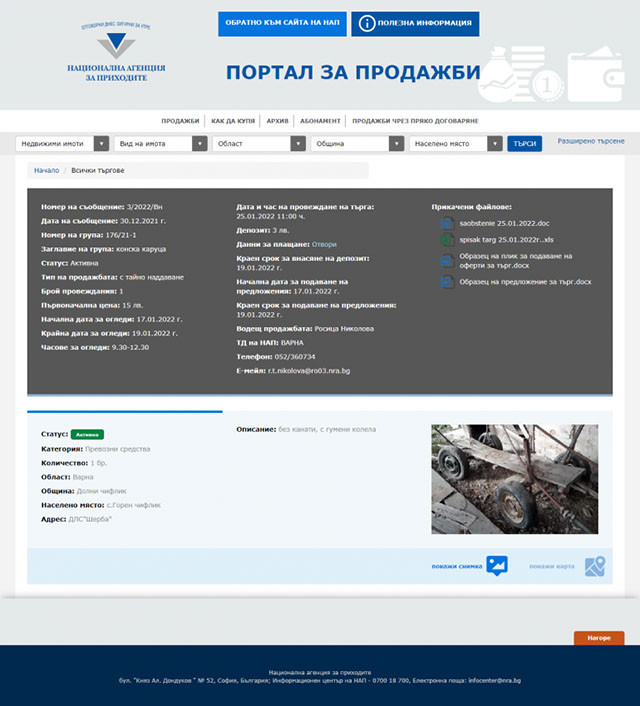Open the 'Продажби' menu item
Viewport: 640px width, 706px height.
(180, 121)
